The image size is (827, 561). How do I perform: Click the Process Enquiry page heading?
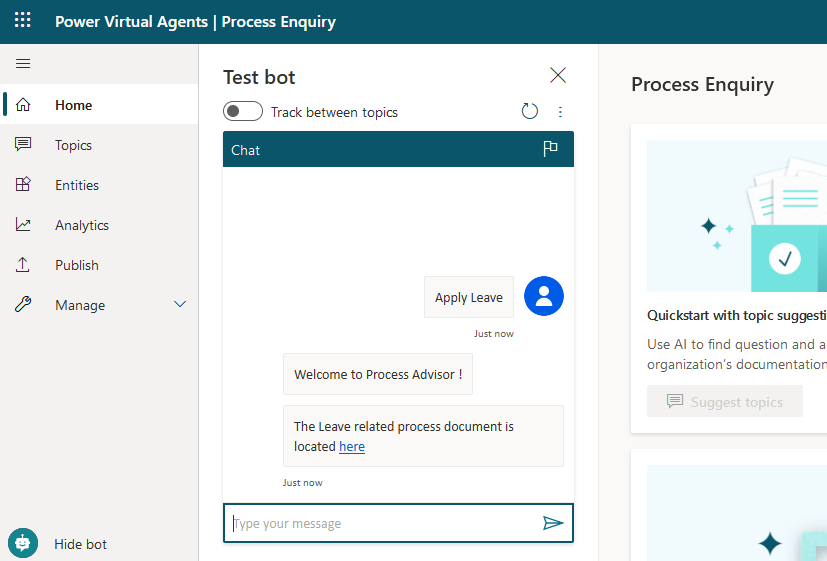[703, 84]
